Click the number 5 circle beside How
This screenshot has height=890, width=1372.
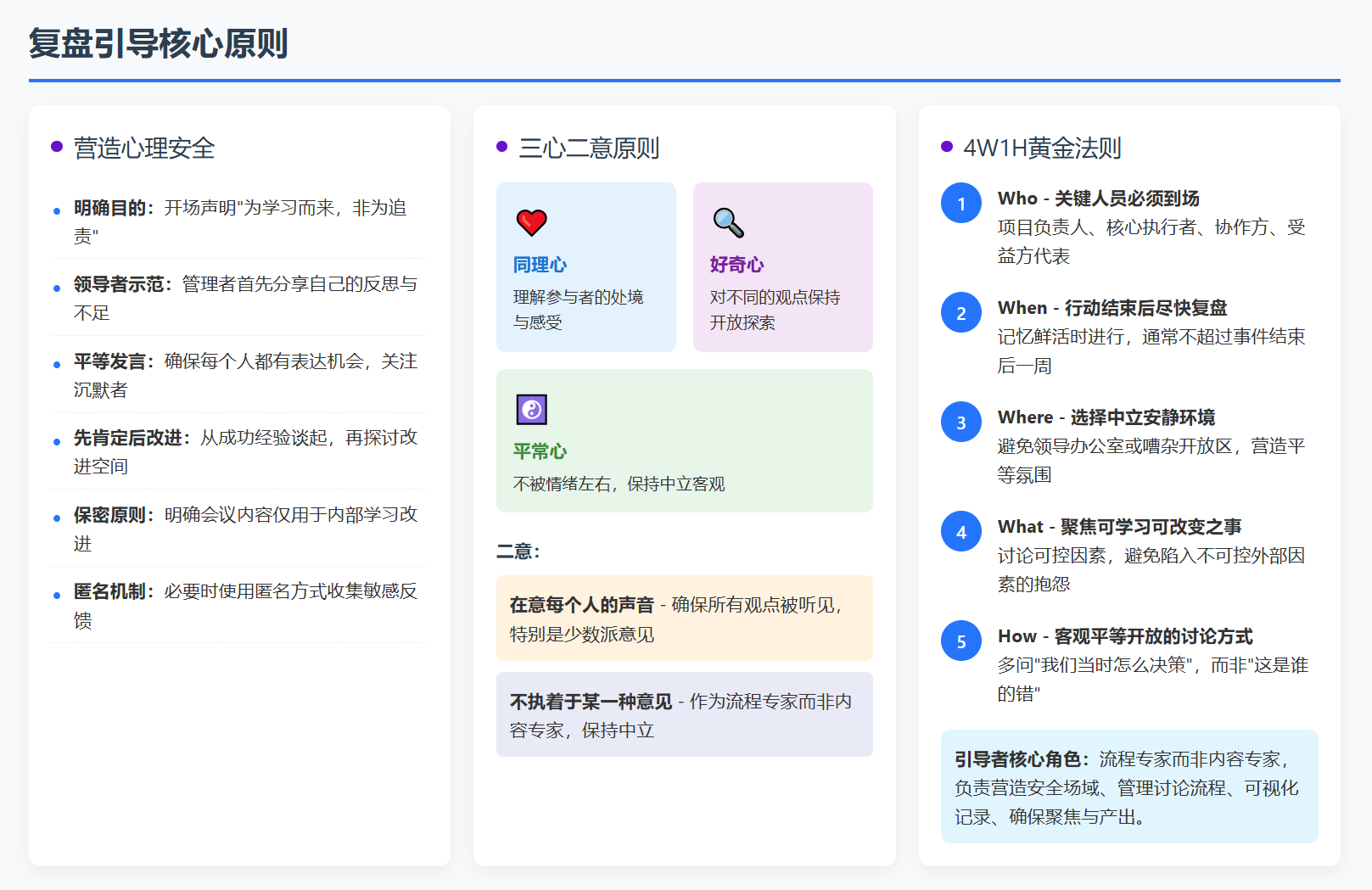(x=960, y=641)
